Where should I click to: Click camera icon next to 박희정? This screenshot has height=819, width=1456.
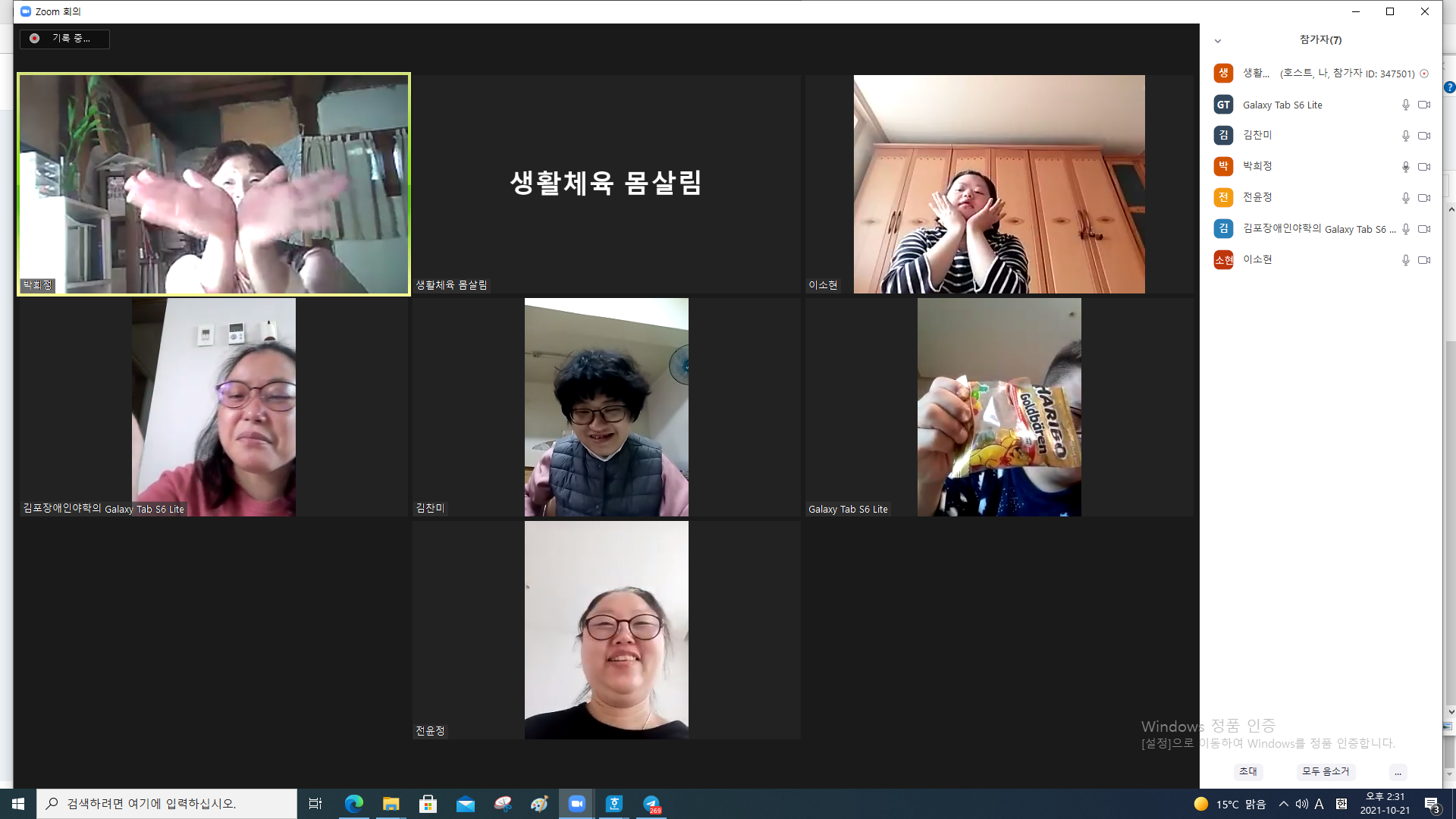1424,167
